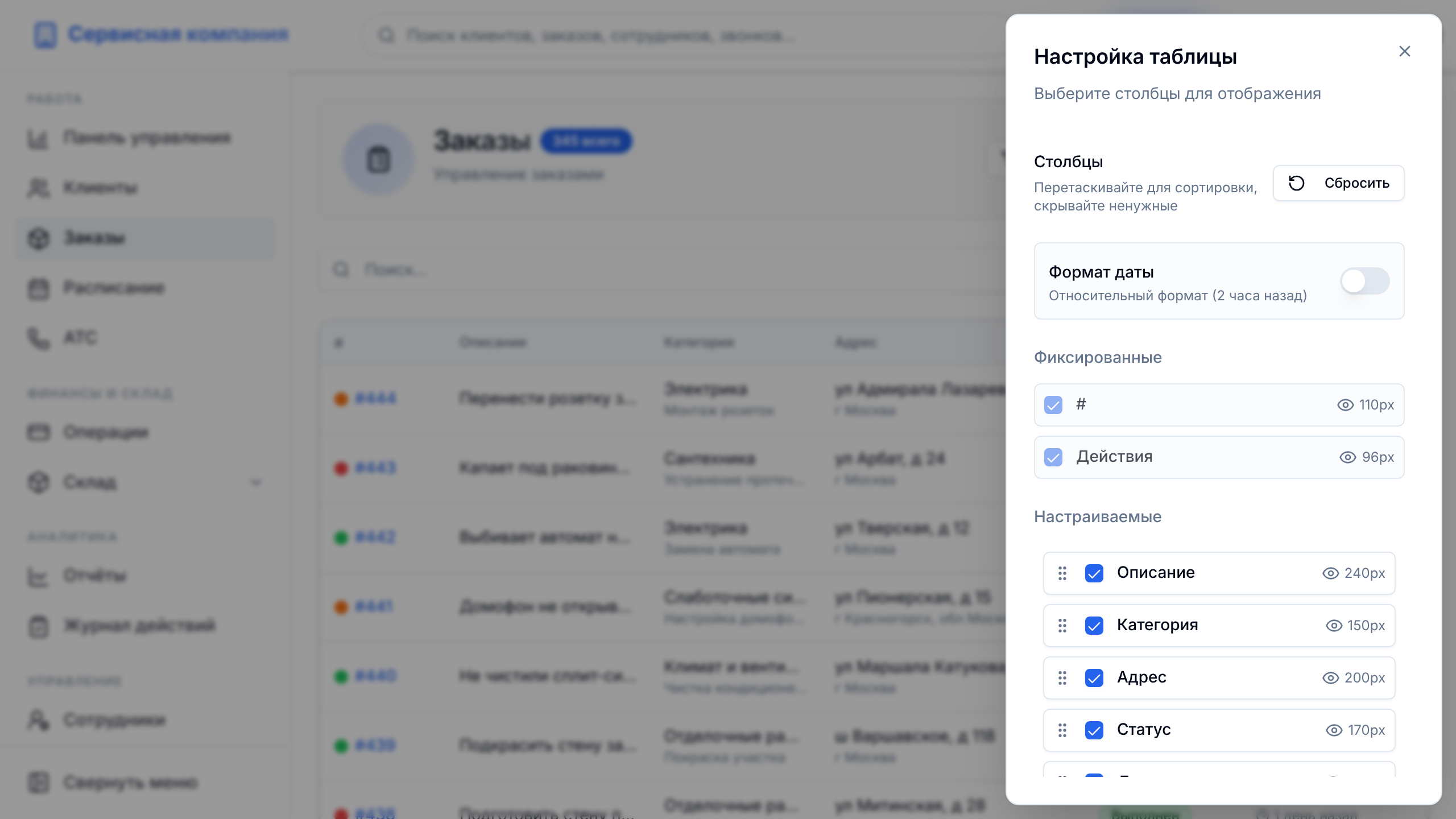Viewport: 1456px width, 819px height.
Task: Uncheck the Действия column checkbox
Action: pos(1053,457)
